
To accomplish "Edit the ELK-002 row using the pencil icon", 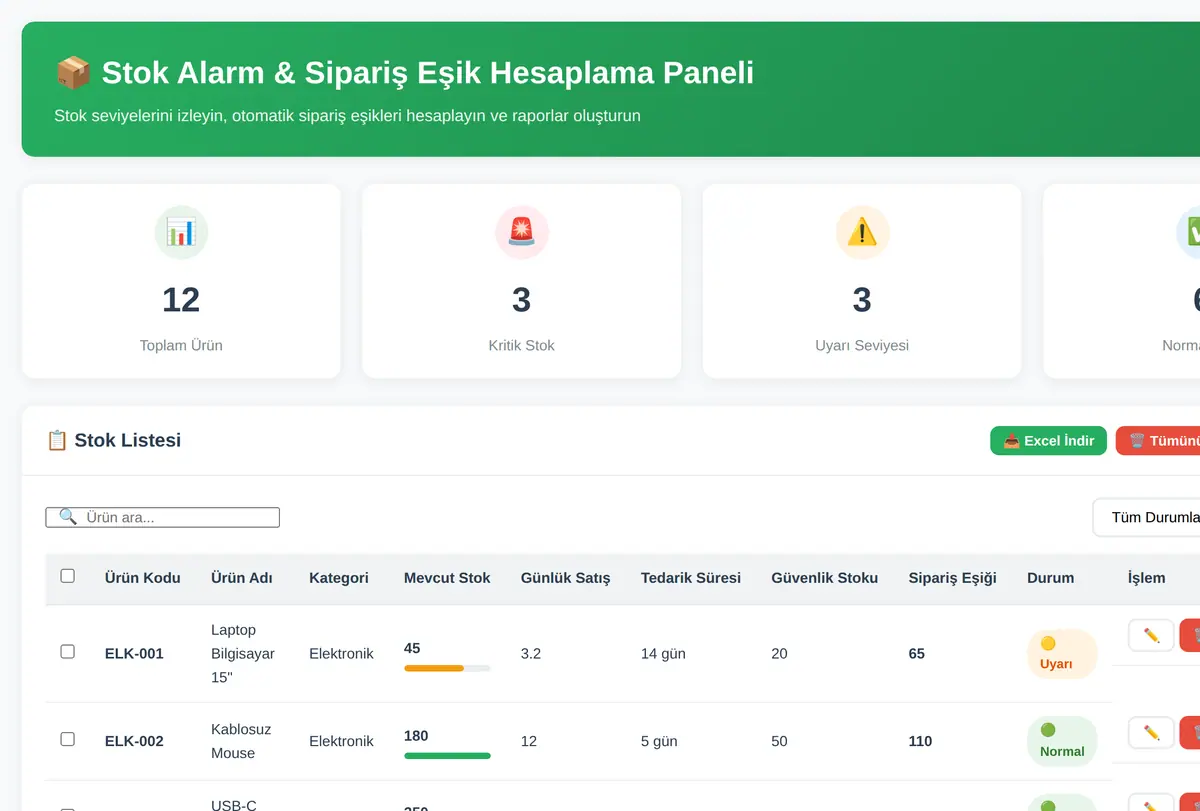I will [1151, 733].
